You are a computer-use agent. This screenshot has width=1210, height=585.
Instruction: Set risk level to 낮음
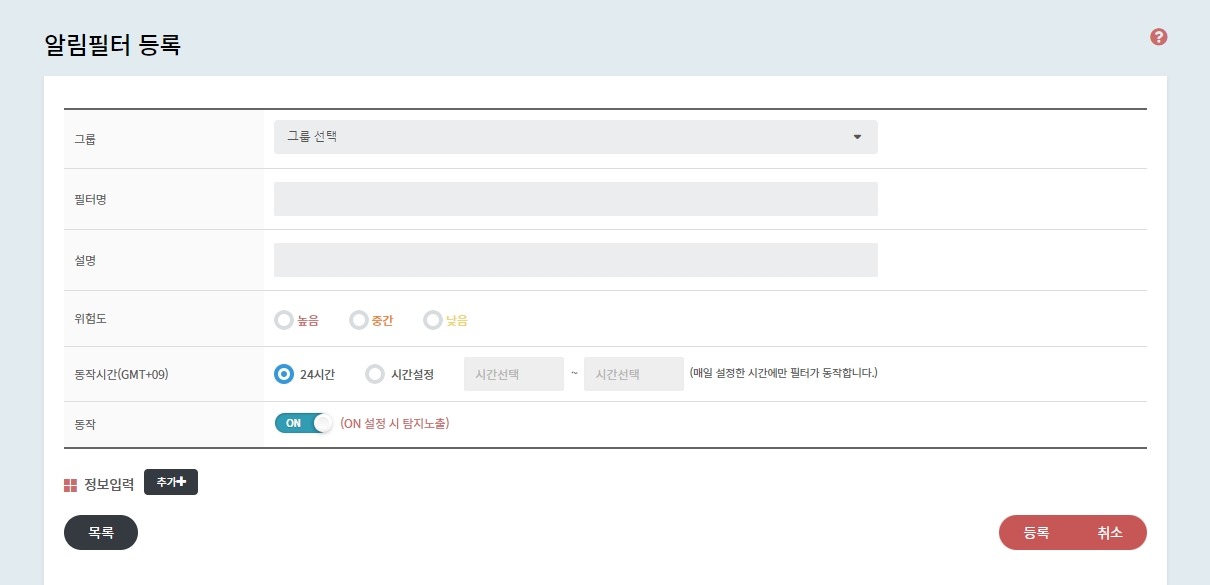pos(433,321)
